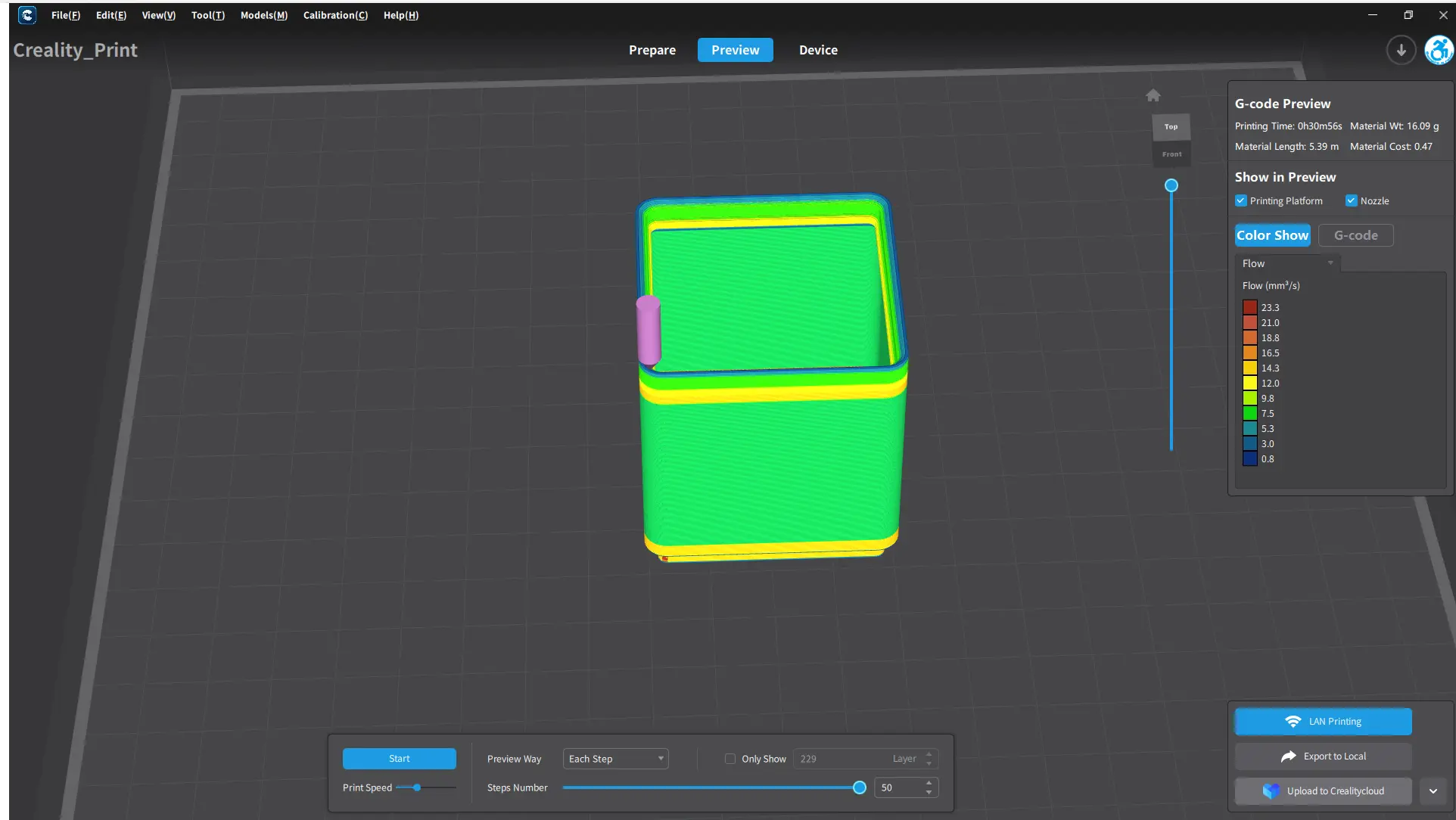Click the LAN Printing wifi icon
This screenshot has height=820, width=1456.
point(1293,722)
